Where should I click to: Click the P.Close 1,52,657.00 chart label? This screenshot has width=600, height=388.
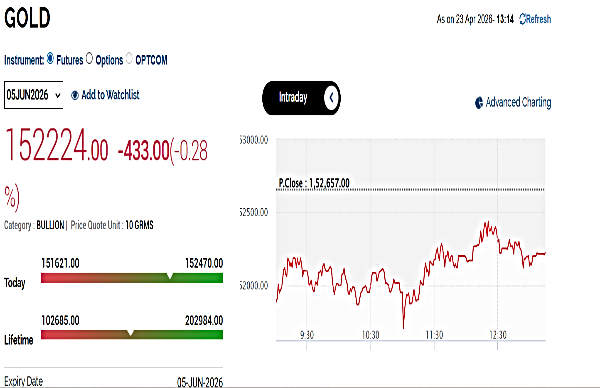(314, 183)
